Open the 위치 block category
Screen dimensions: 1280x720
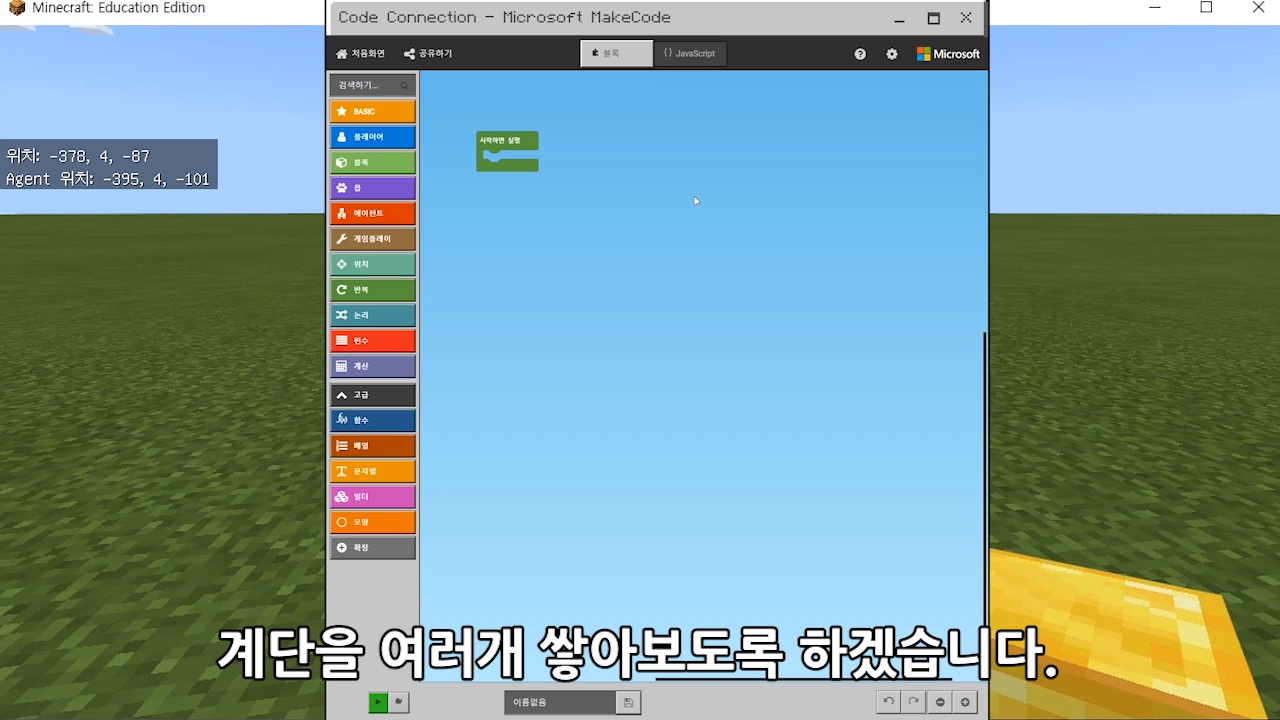point(373,264)
